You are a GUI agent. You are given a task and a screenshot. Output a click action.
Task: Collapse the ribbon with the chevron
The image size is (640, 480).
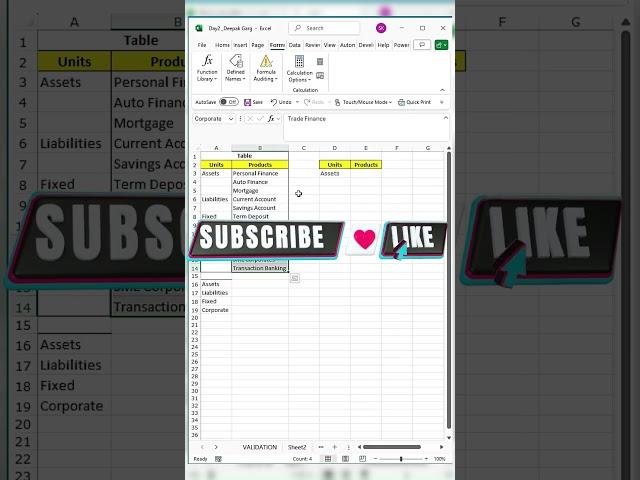point(442,90)
